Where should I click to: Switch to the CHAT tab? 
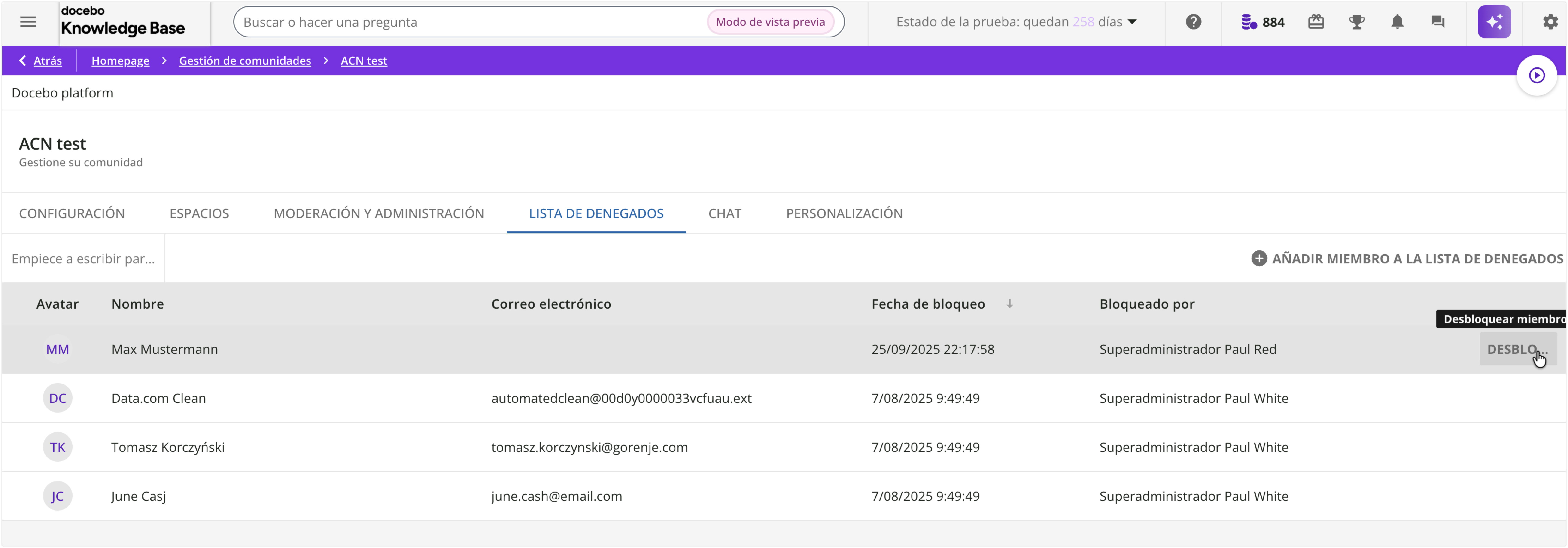coord(724,213)
